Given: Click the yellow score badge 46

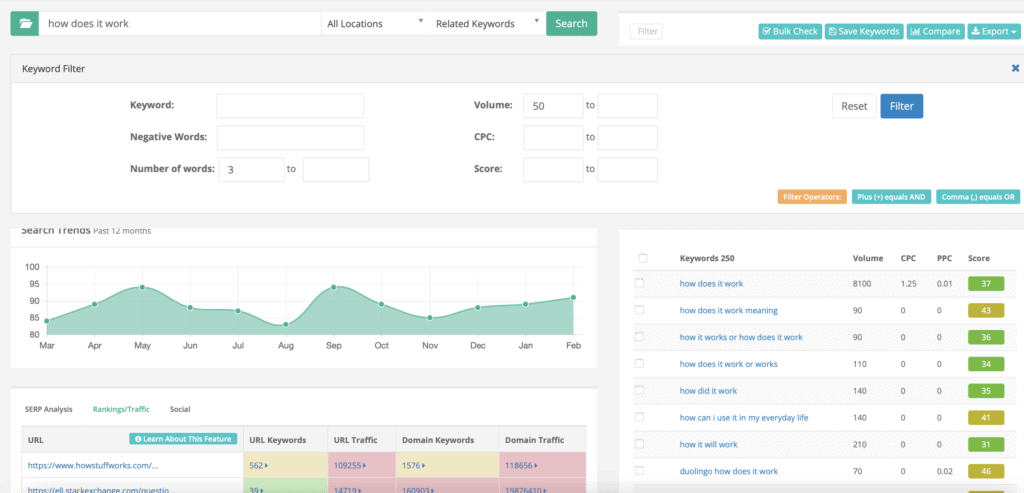Looking at the screenshot, I should (x=986, y=471).
